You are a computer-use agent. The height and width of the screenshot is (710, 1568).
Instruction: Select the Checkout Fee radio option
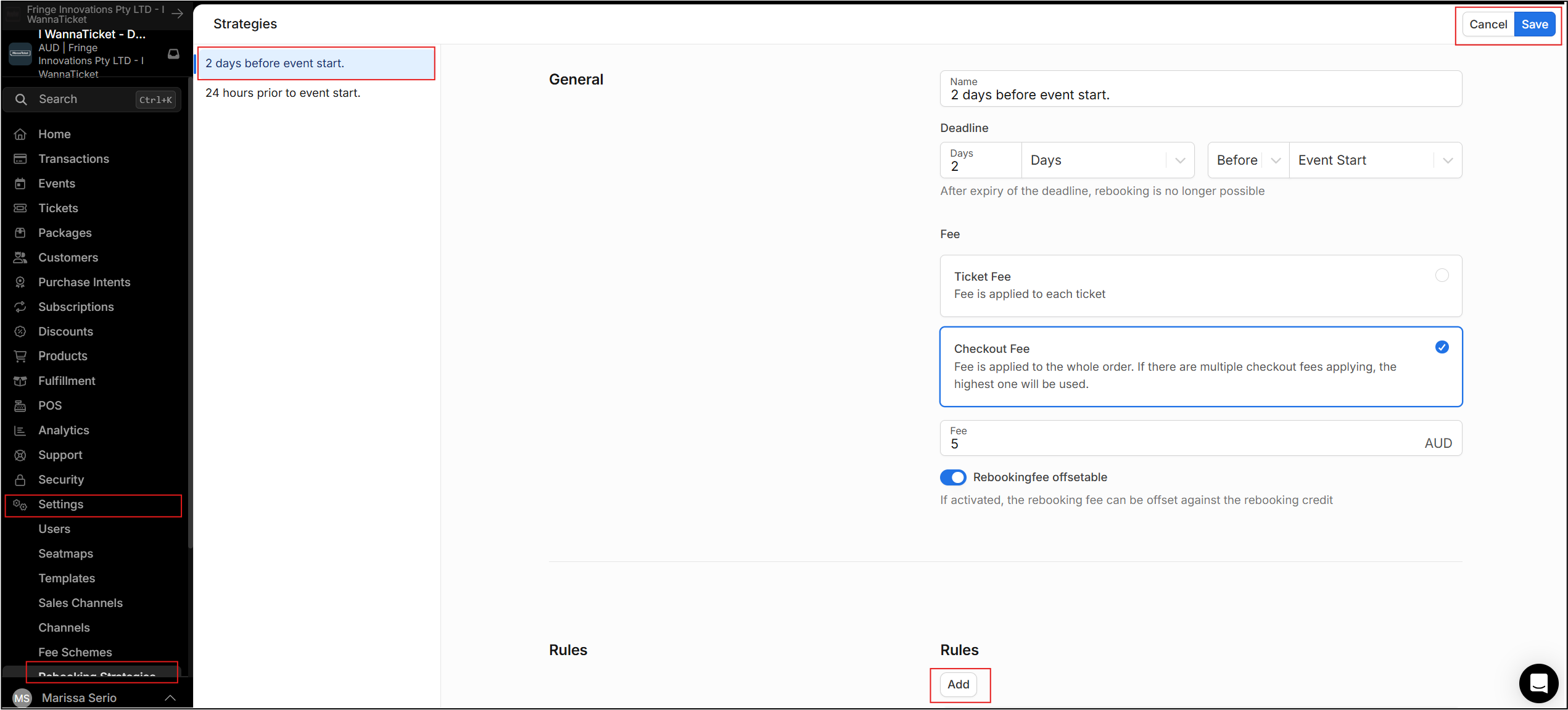click(x=1442, y=347)
